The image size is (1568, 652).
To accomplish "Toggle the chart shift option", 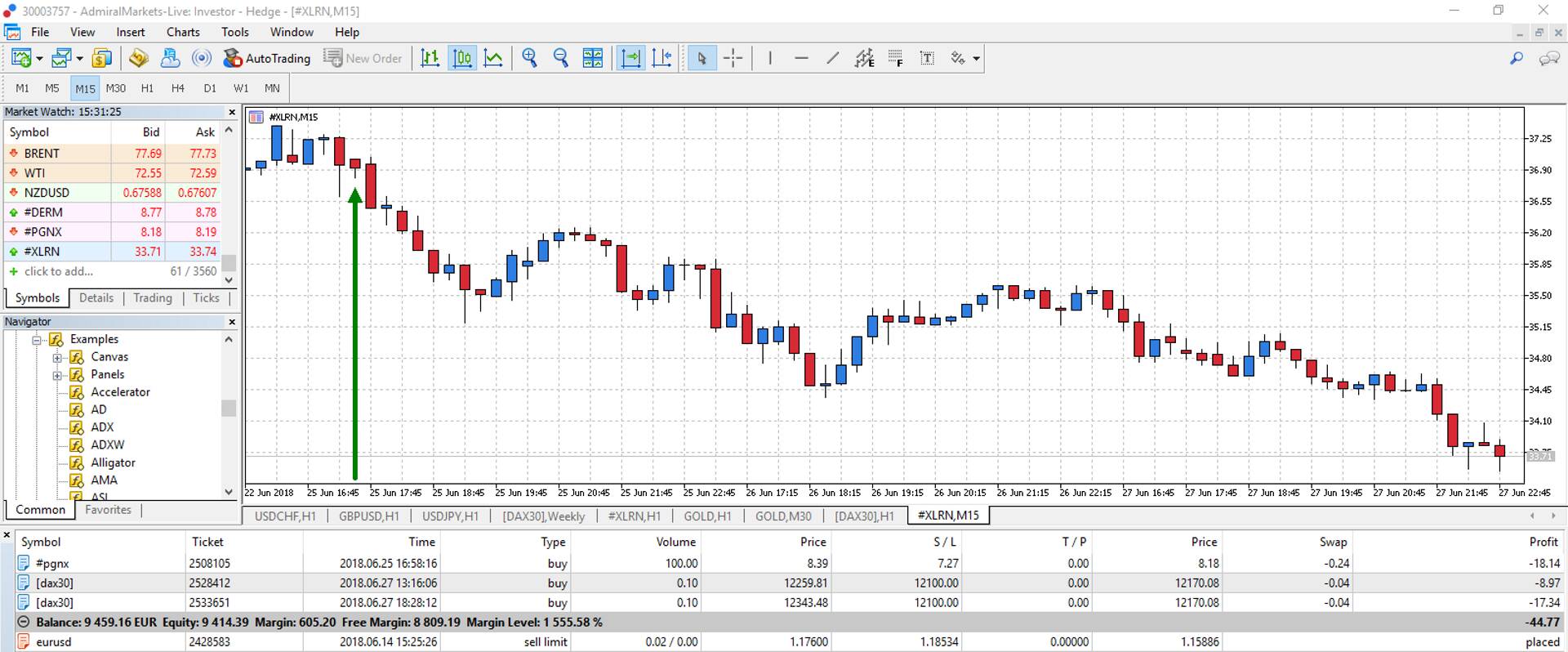I will tap(661, 58).
